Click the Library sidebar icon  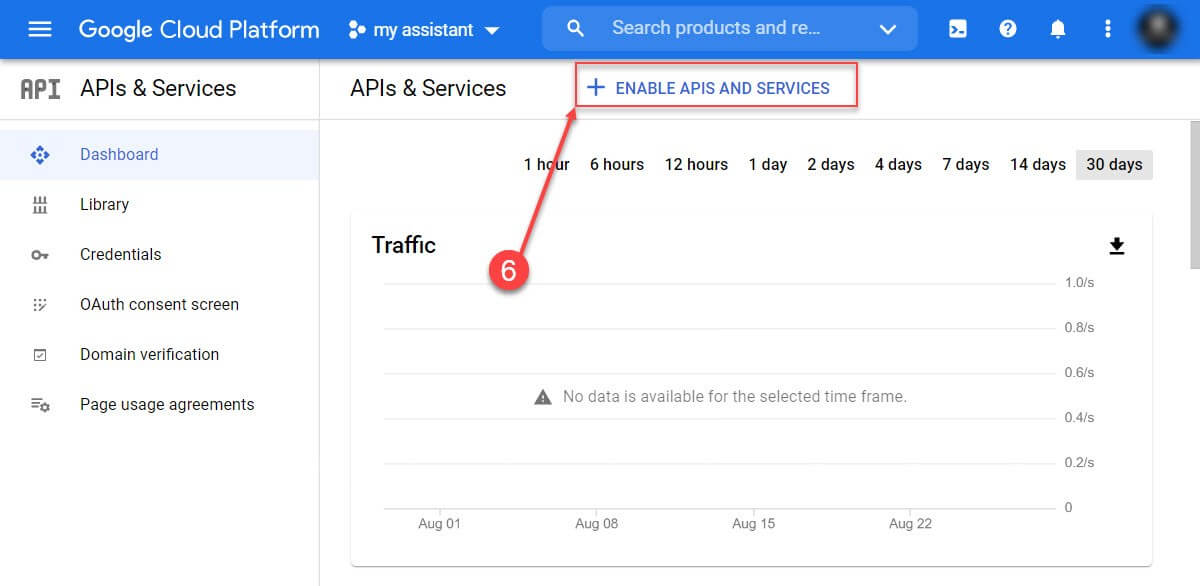39,204
